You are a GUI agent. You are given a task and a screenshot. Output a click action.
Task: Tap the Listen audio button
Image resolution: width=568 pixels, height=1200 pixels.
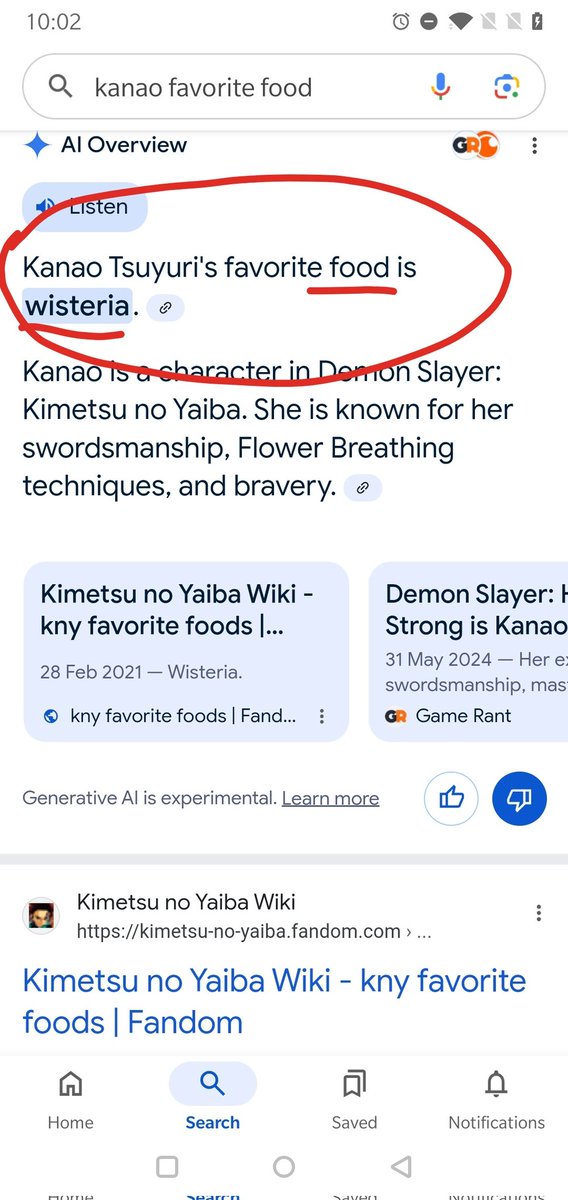(85, 207)
